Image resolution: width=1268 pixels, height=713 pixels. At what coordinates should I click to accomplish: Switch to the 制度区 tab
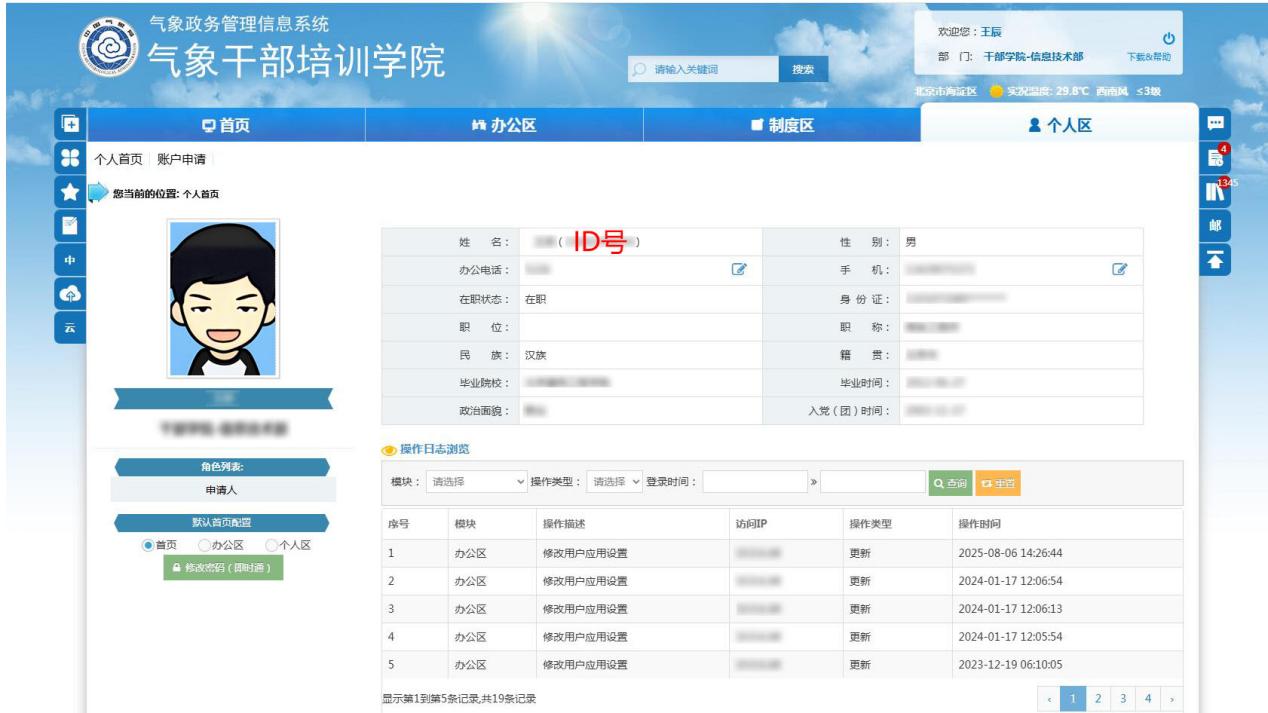point(782,125)
